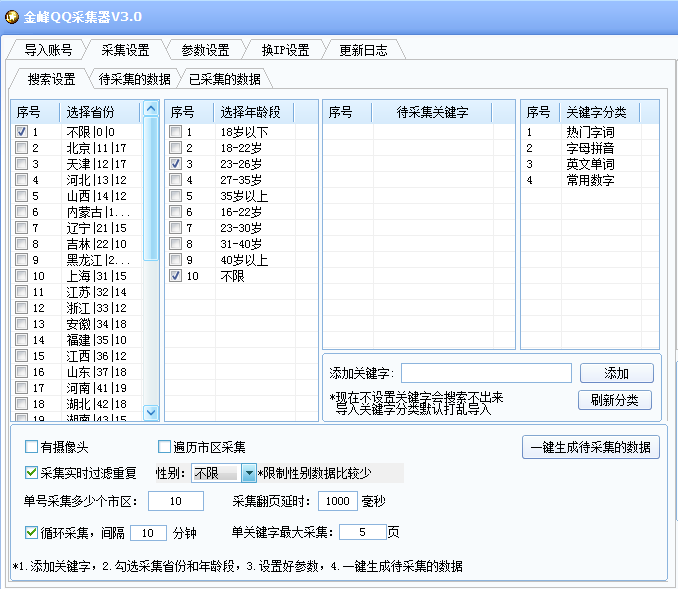The width and height of the screenshot is (678, 589).
Task: Toggle the 采集实时过滤重复 checkbox
Action: [31, 473]
